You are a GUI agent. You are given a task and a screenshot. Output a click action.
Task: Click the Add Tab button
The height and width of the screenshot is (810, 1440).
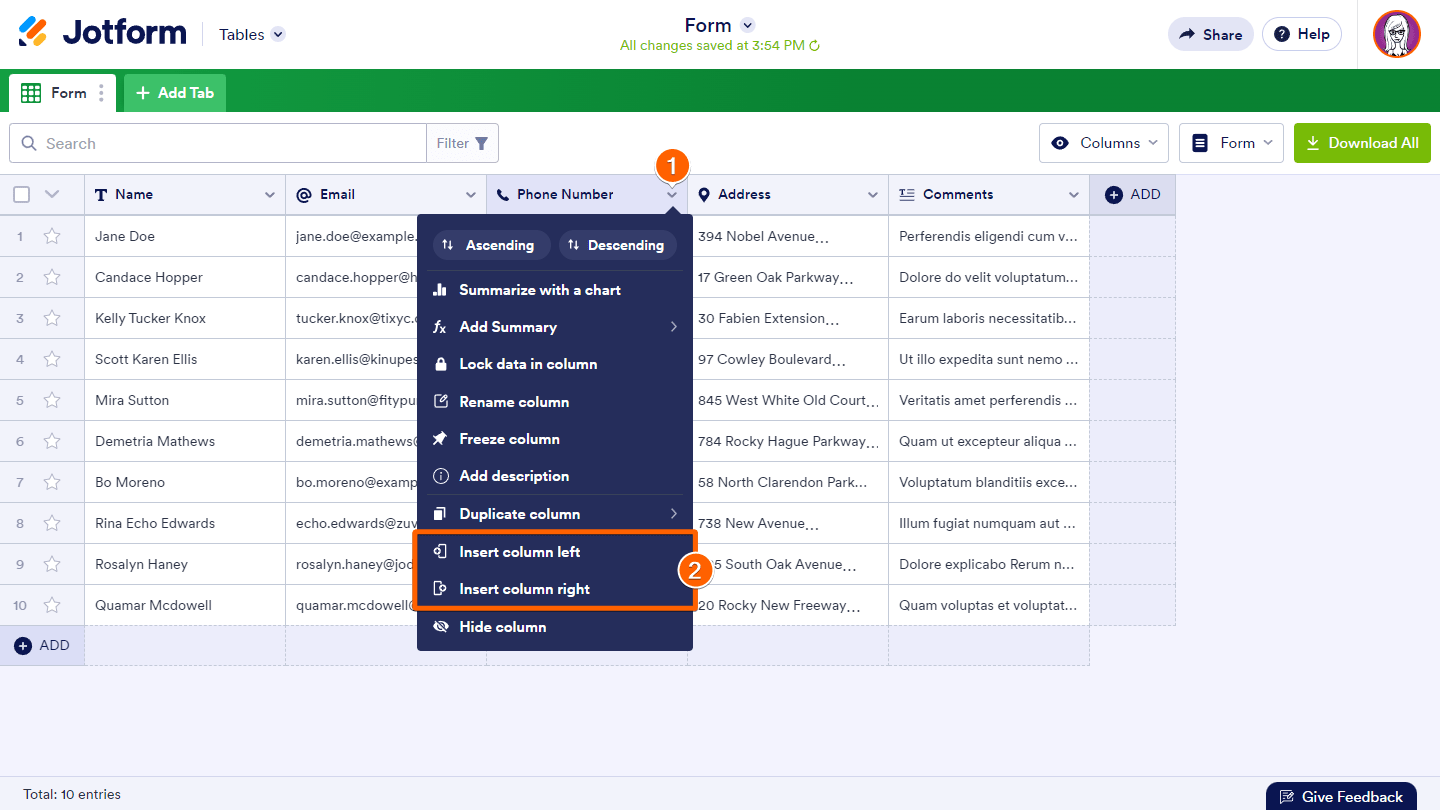(x=175, y=93)
